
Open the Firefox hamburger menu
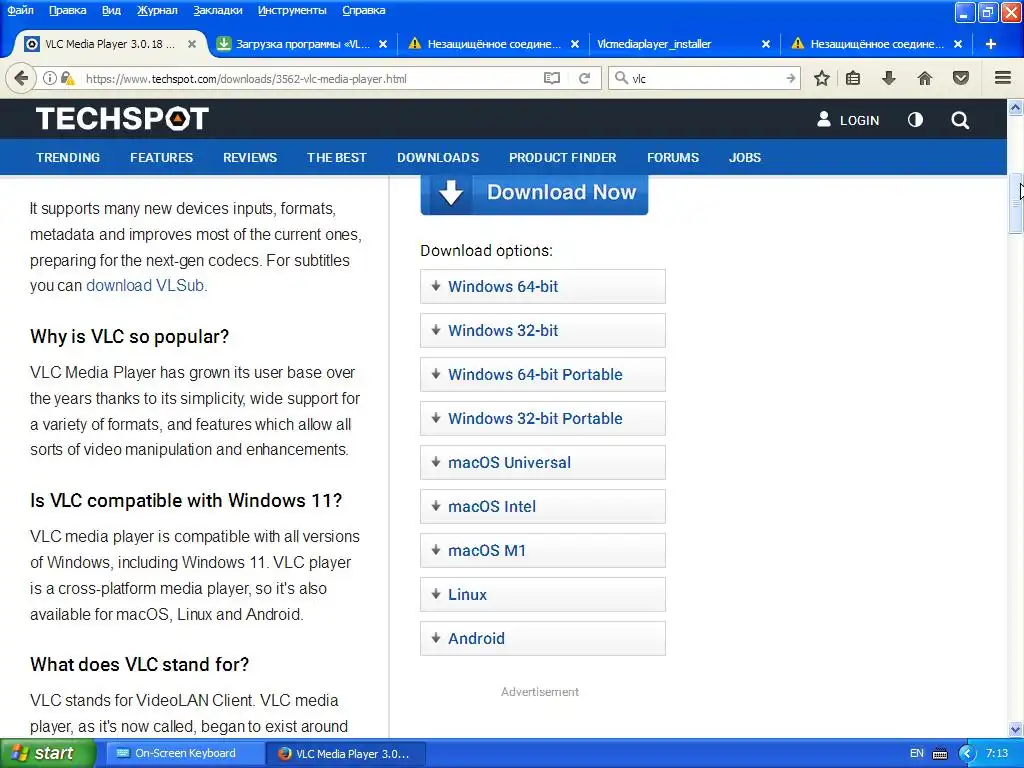[1003, 78]
